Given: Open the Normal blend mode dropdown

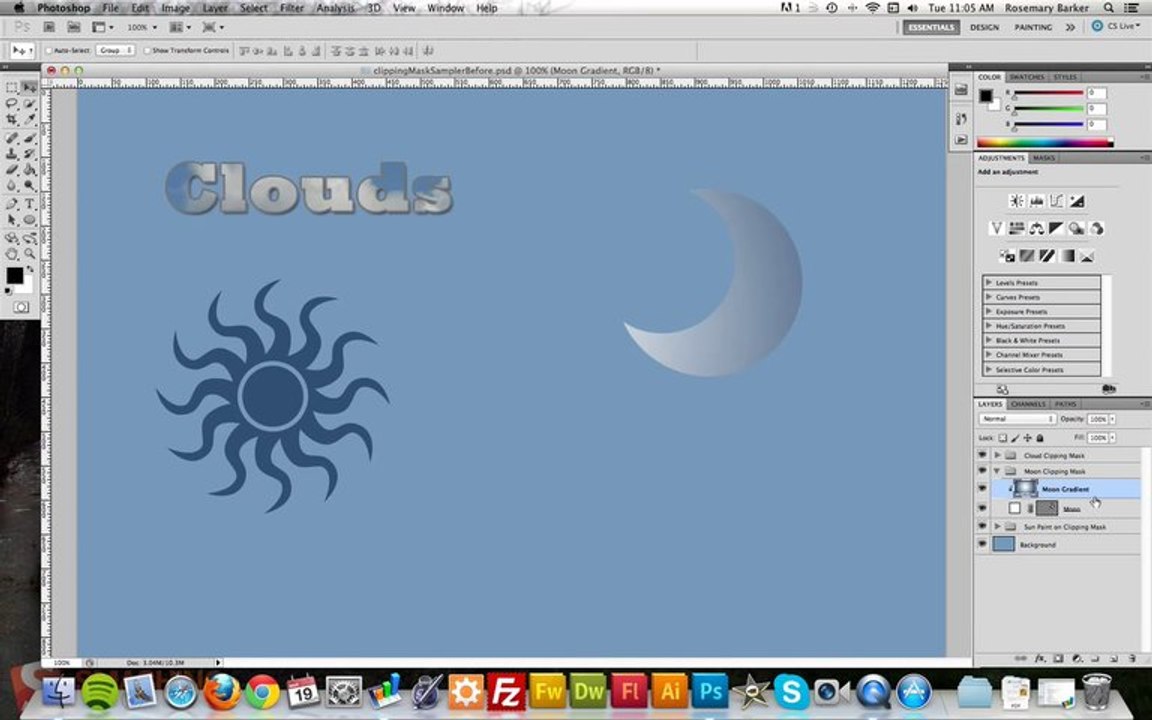Looking at the screenshot, I should (1018, 419).
